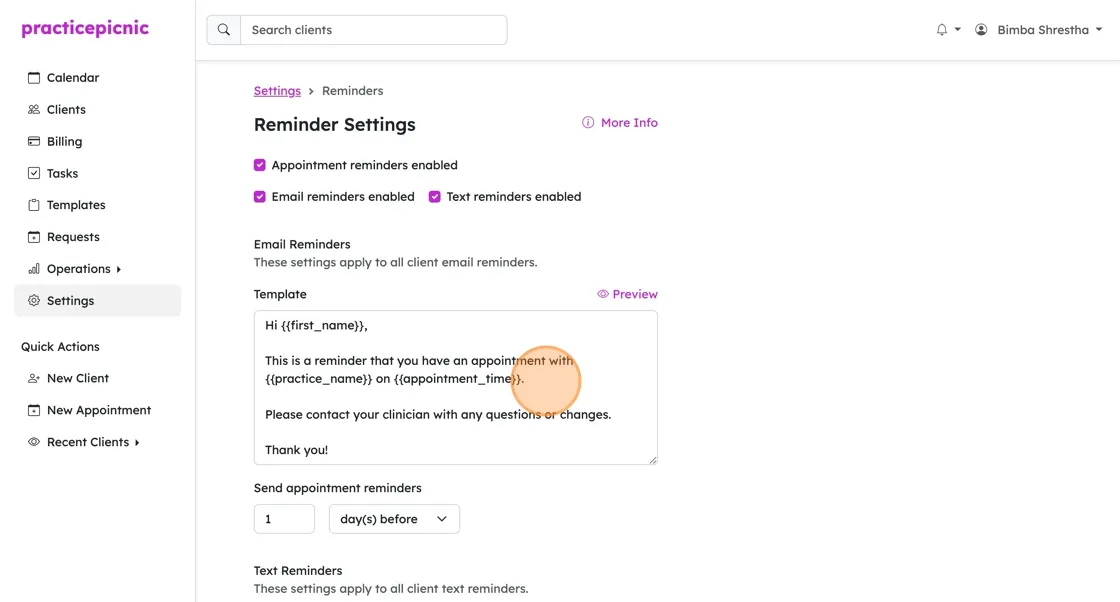Click the search magnifier icon

[224, 30]
